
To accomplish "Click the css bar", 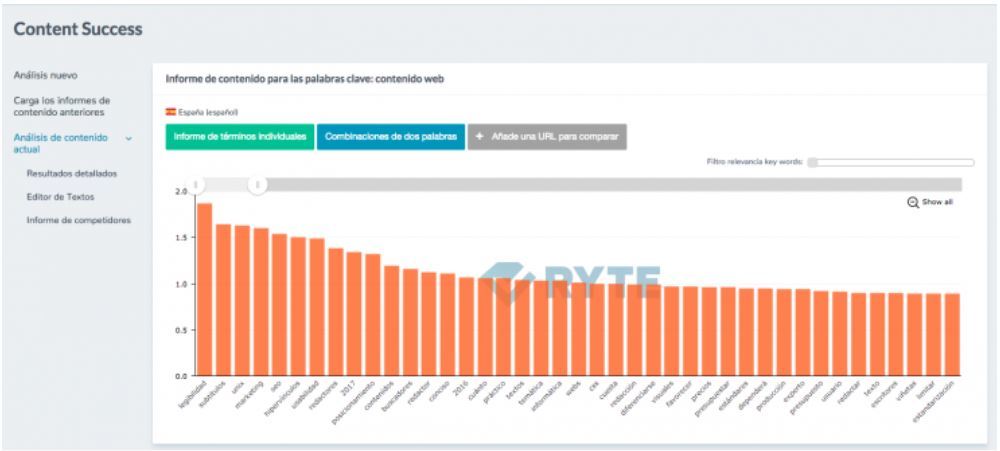I will 597,329.
